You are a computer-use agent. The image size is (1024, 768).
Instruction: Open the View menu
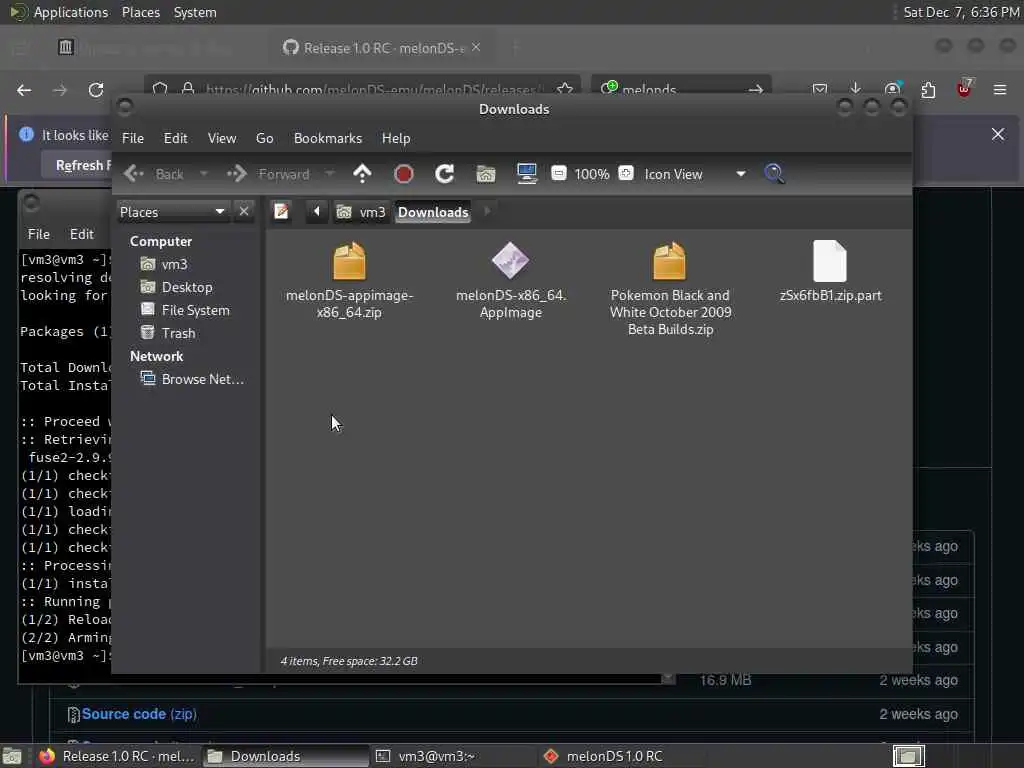pos(222,138)
